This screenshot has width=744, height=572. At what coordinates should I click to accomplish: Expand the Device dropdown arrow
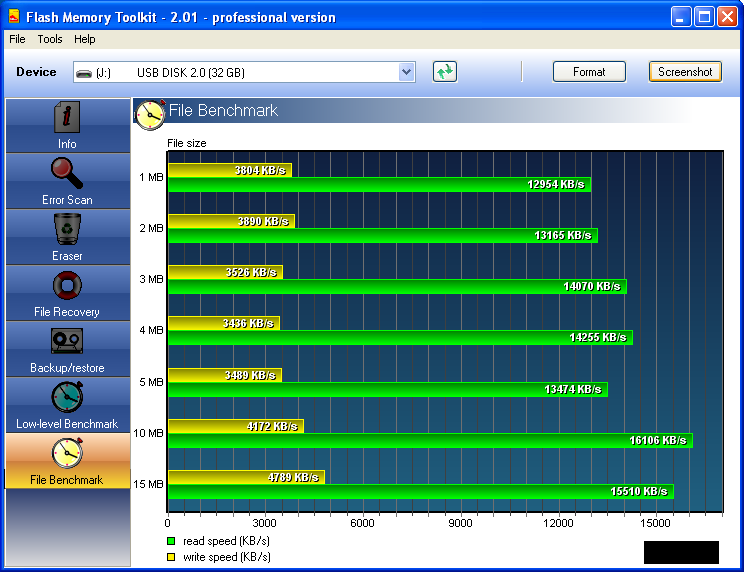tap(407, 72)
